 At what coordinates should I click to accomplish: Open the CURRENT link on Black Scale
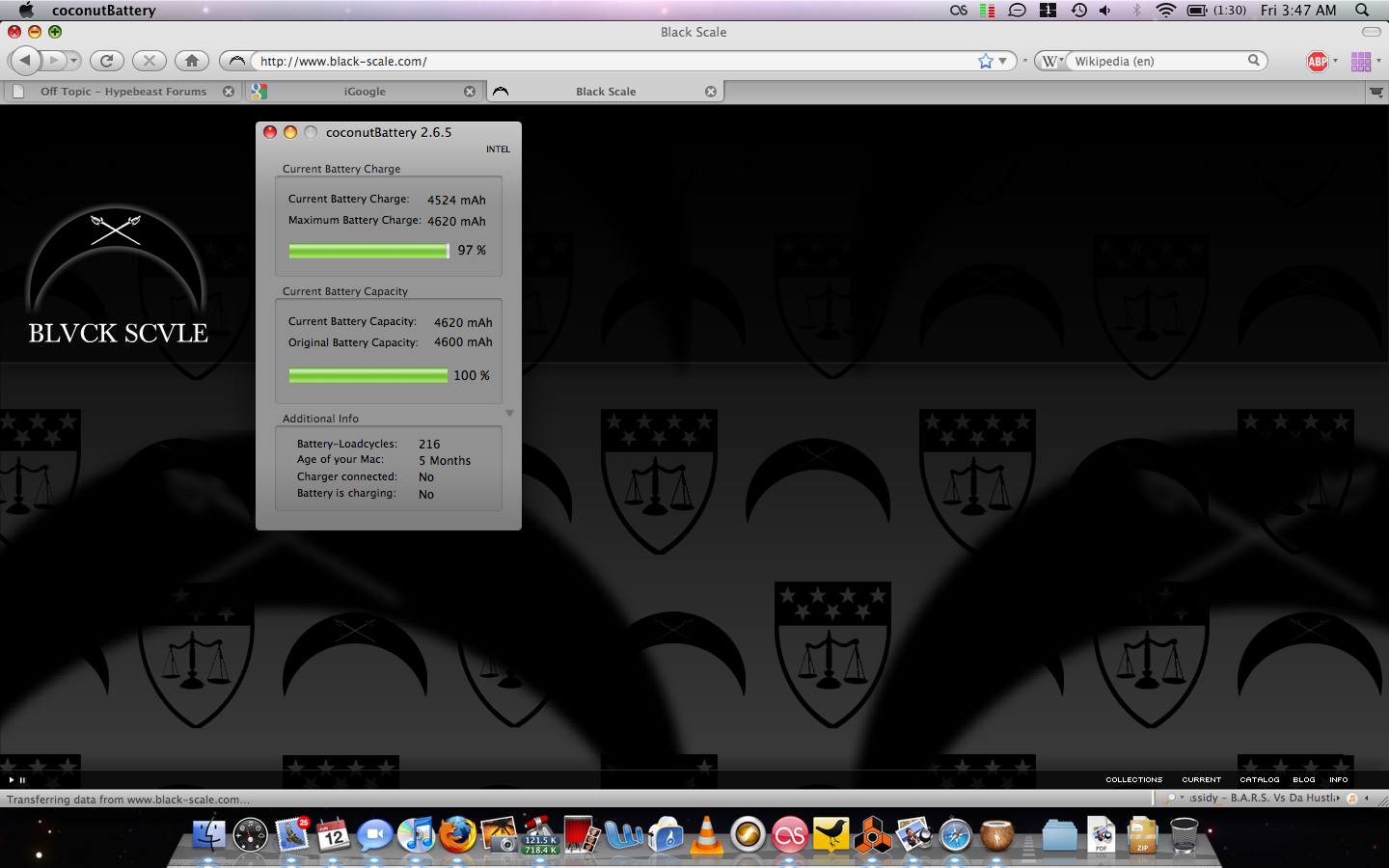[x=1202, y=780]
